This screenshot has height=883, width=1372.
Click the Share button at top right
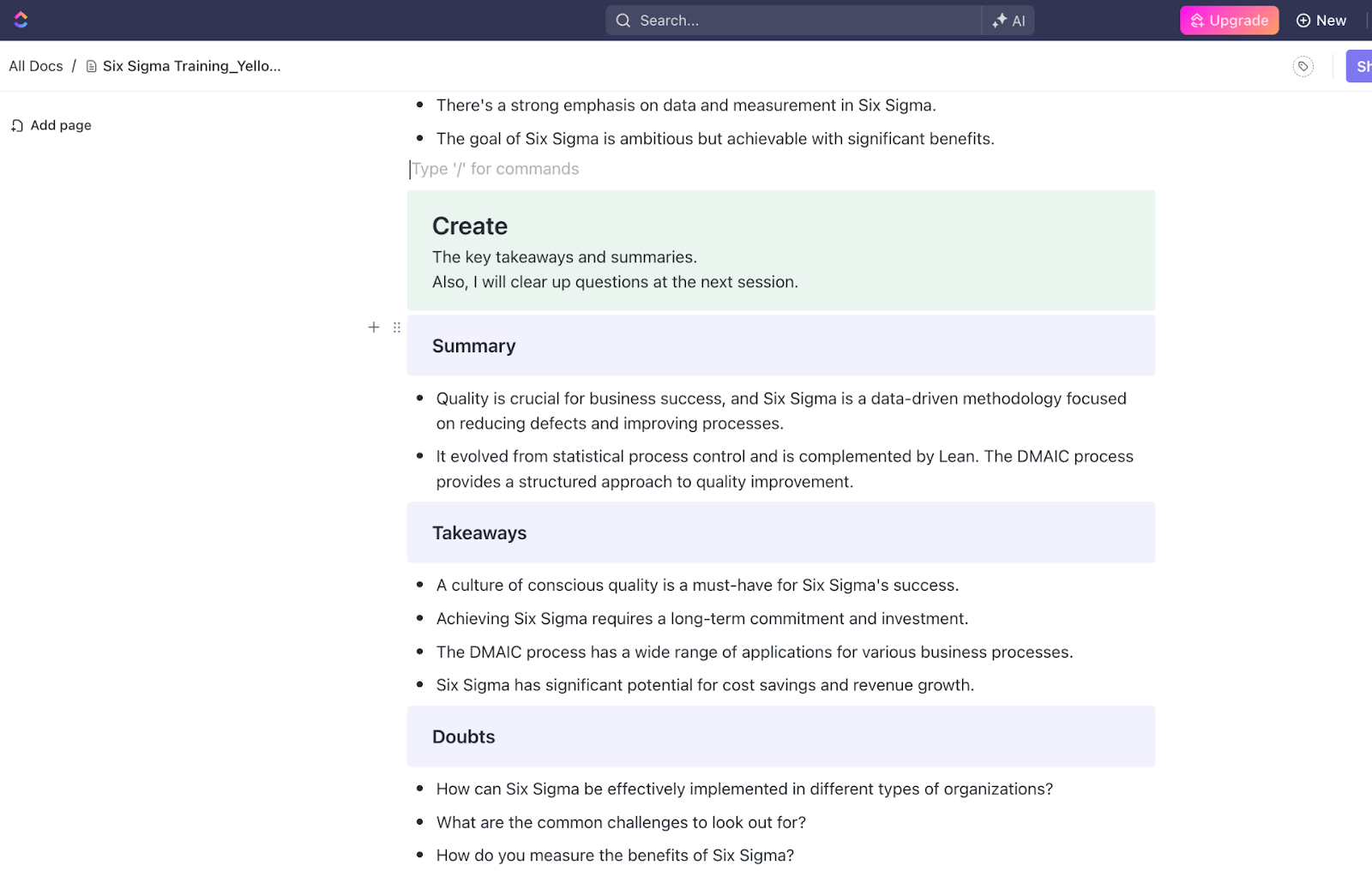[x=1363, y=66]
